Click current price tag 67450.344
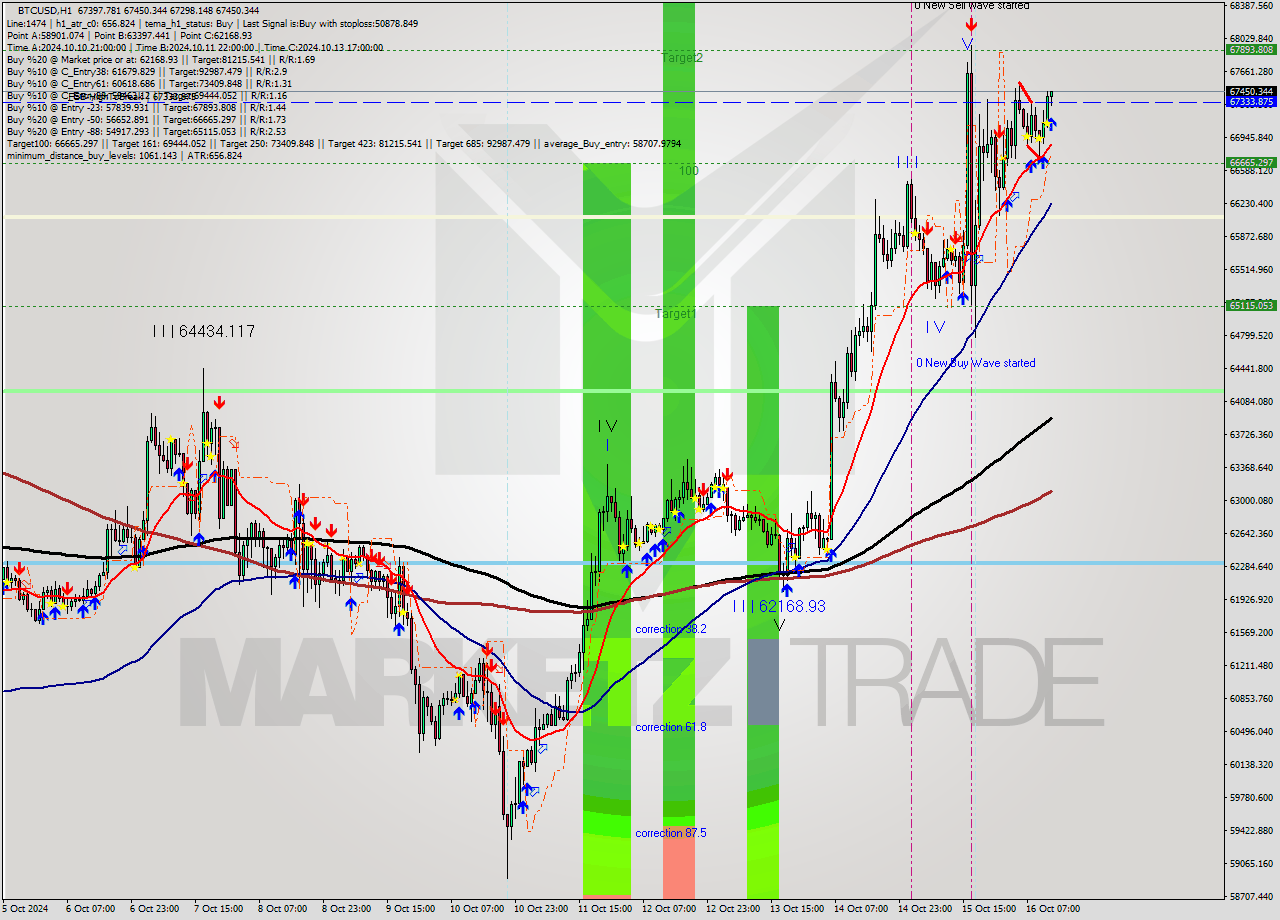1280x920 pixels. (x=1250, y=91)
